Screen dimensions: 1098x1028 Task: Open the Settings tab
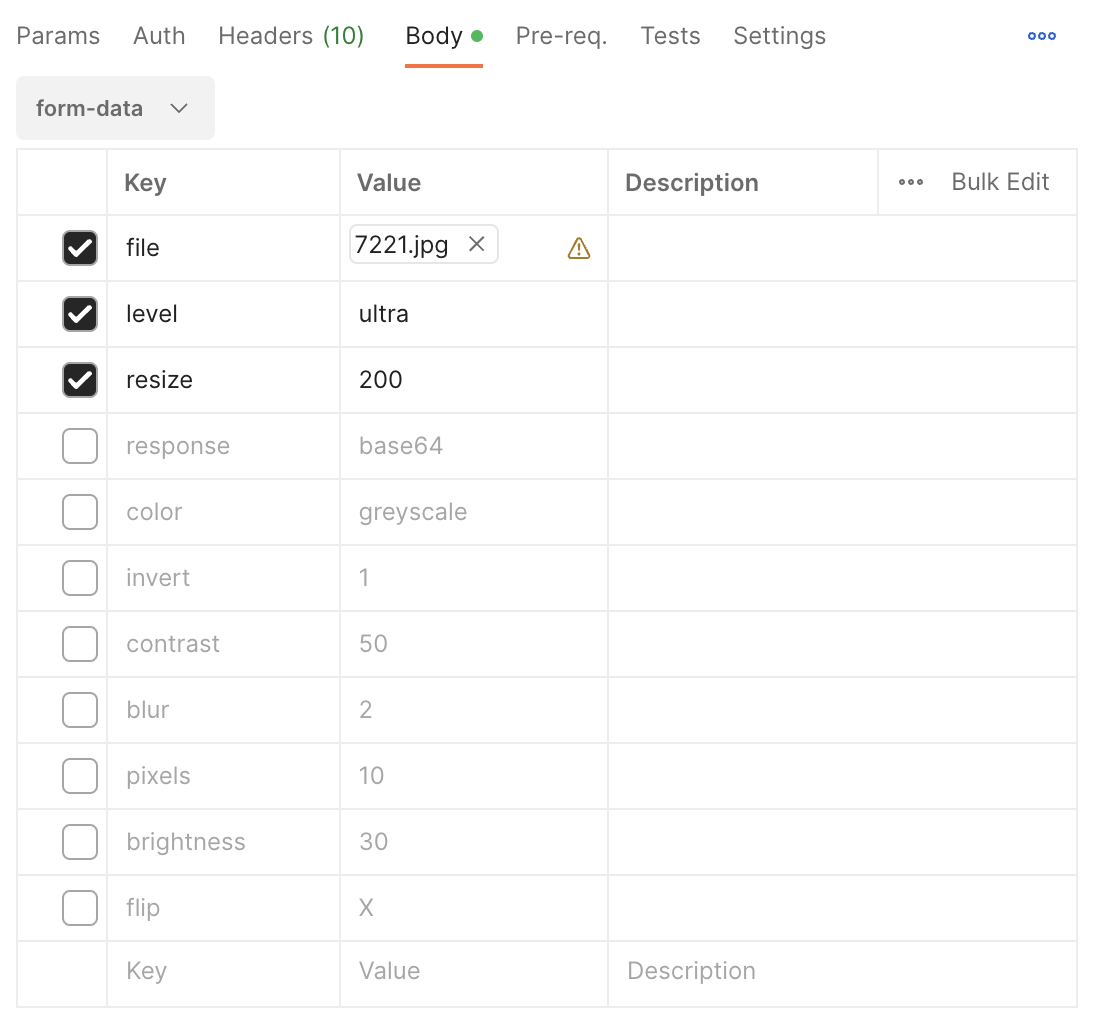click(x=779, y=36)
